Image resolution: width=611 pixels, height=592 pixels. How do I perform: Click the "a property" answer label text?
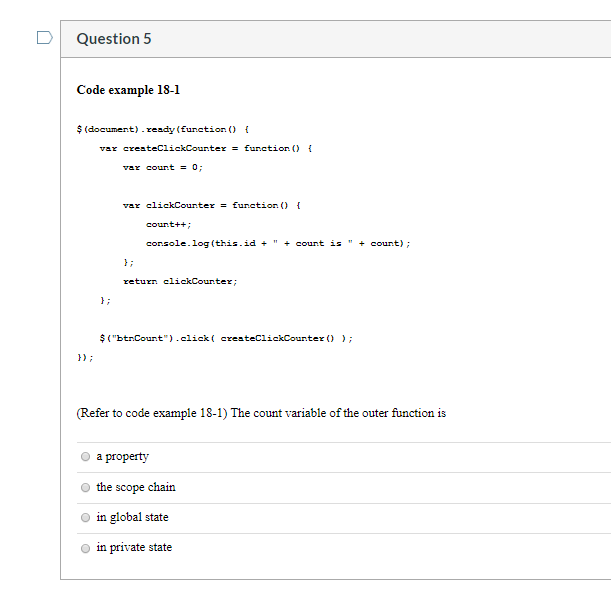(122, 456)
